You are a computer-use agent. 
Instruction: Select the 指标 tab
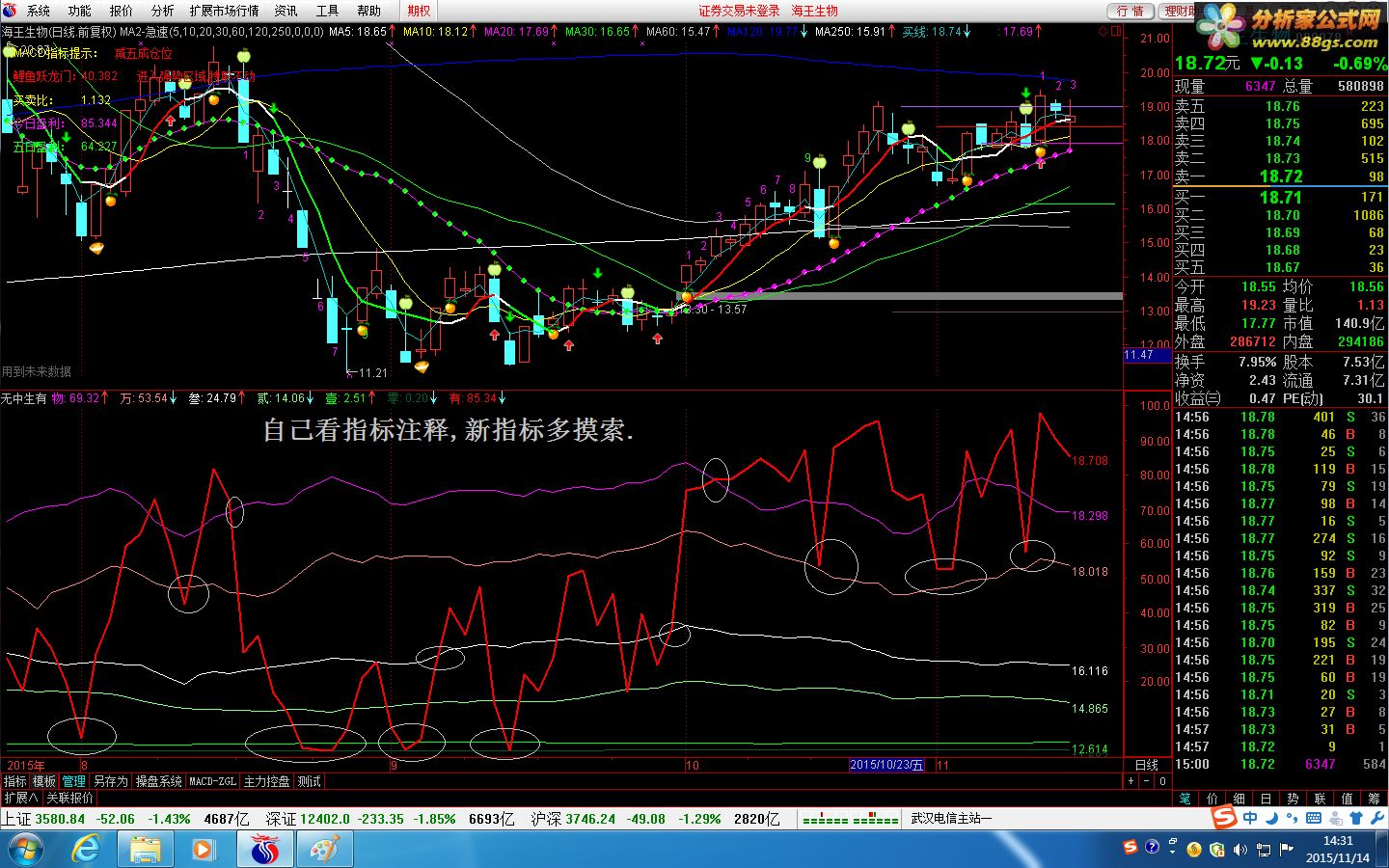point(15,781)
